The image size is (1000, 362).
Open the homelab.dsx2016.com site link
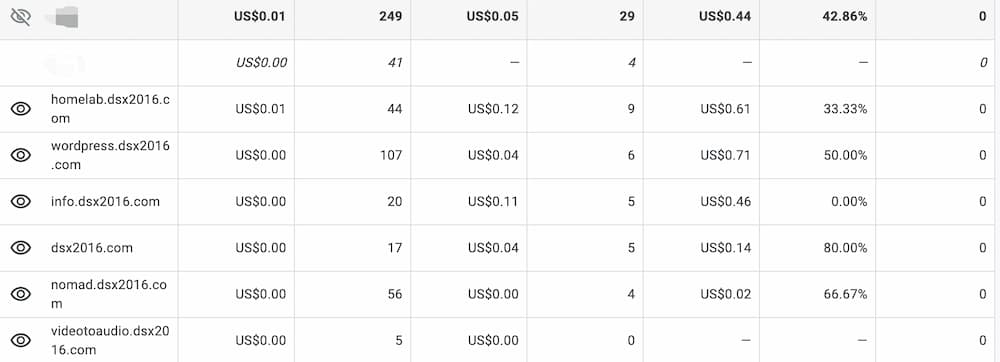(x=110, y=109)
